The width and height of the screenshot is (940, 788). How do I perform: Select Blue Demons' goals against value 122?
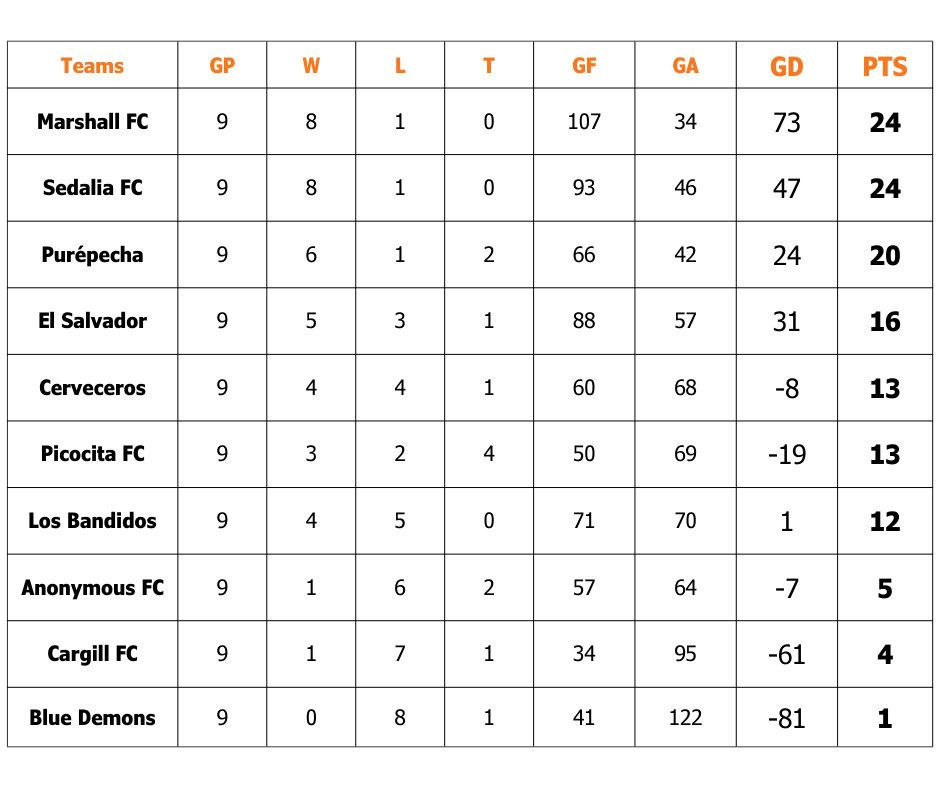pos(685,718)
